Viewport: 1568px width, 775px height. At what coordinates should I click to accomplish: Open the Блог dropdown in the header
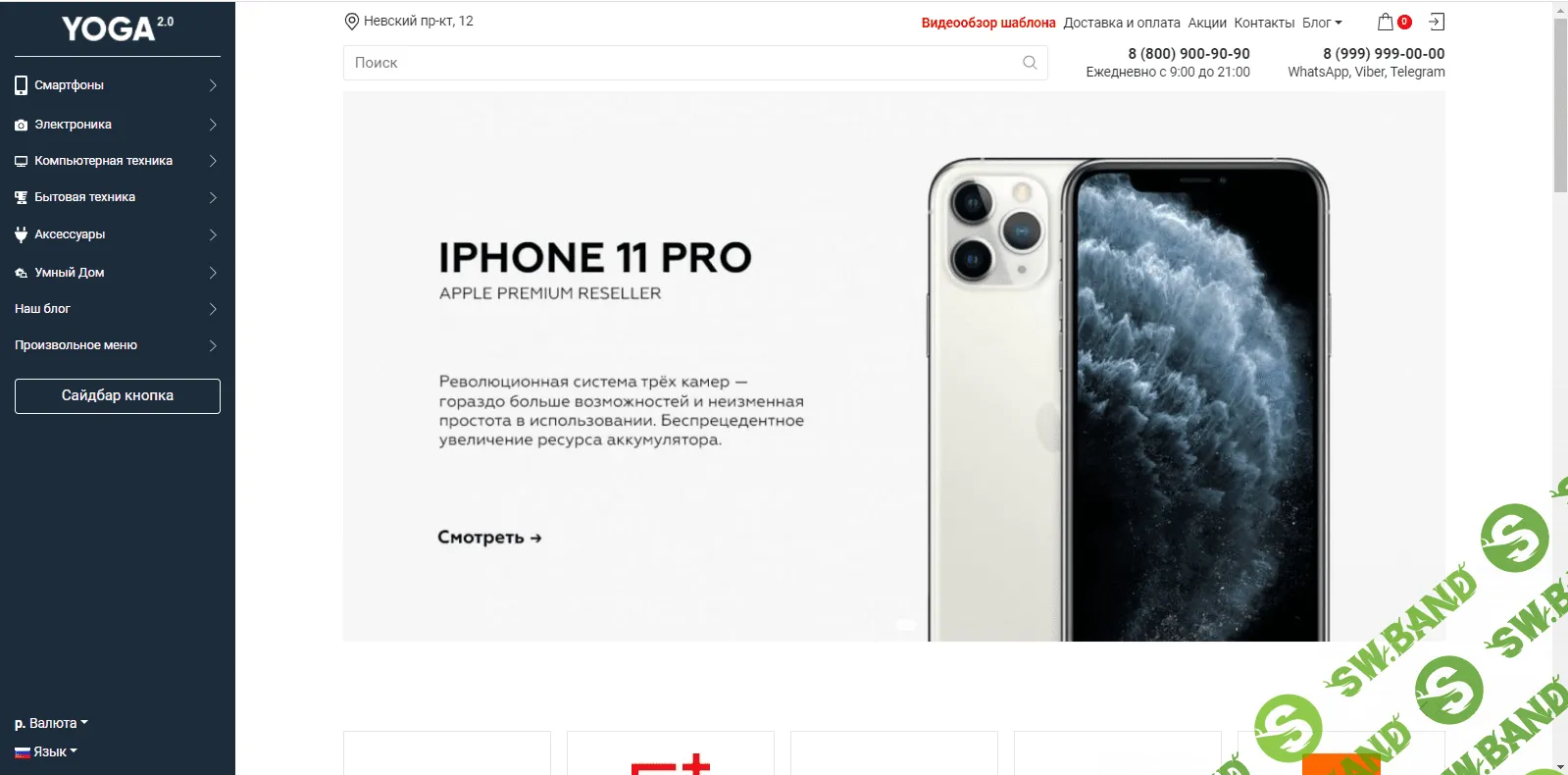coord(1322,23)
